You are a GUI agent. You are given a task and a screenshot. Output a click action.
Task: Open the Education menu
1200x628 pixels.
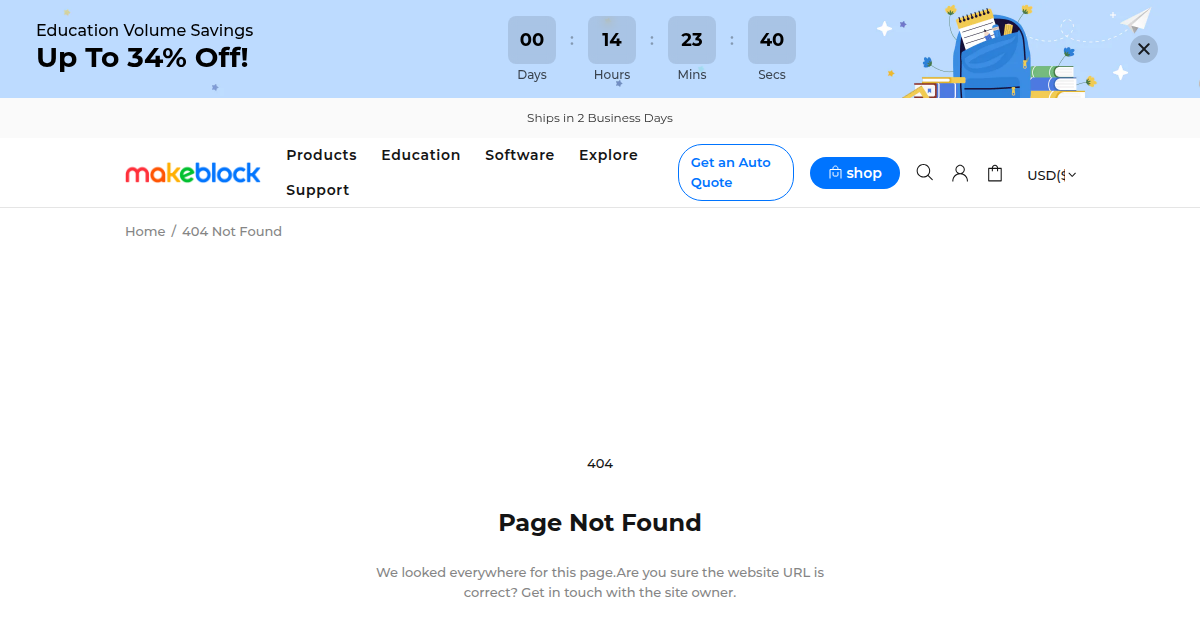point(421,155)
